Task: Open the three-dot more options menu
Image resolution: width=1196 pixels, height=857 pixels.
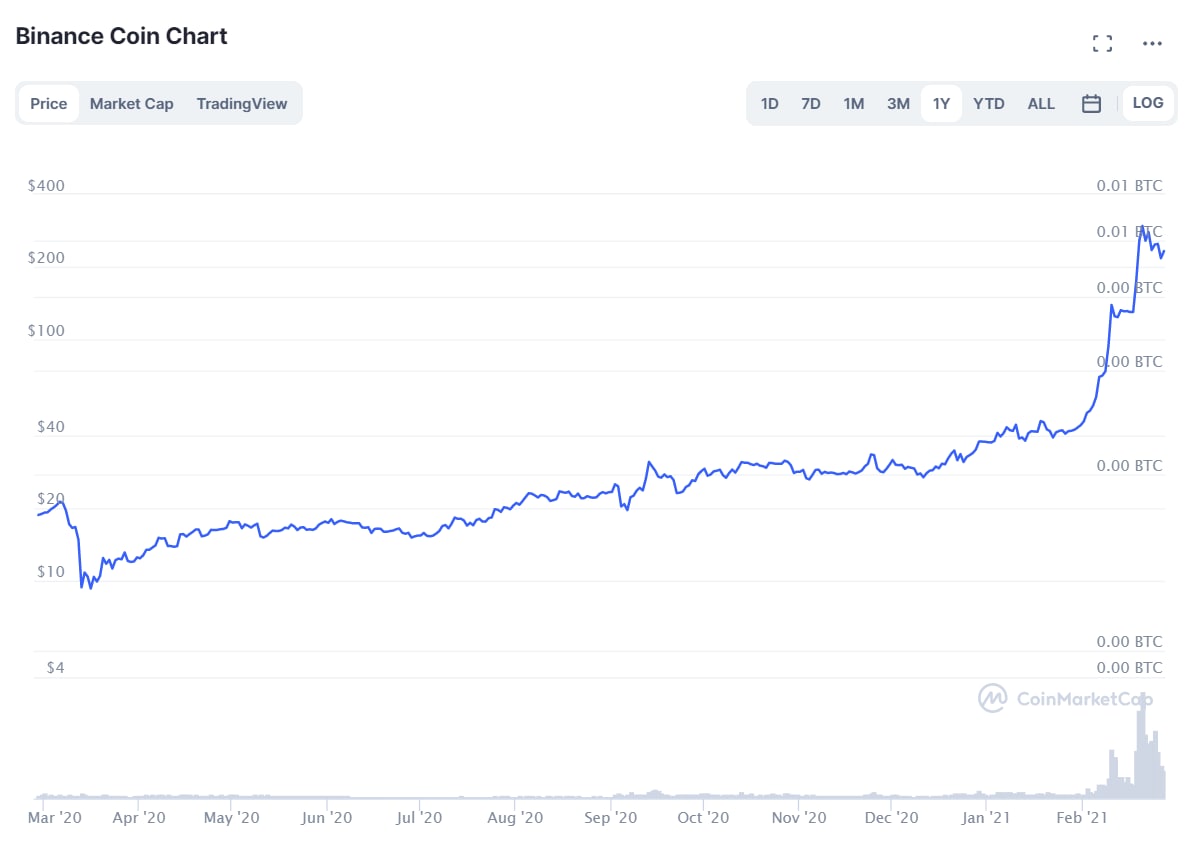Action: click(x=1152, y=43)
